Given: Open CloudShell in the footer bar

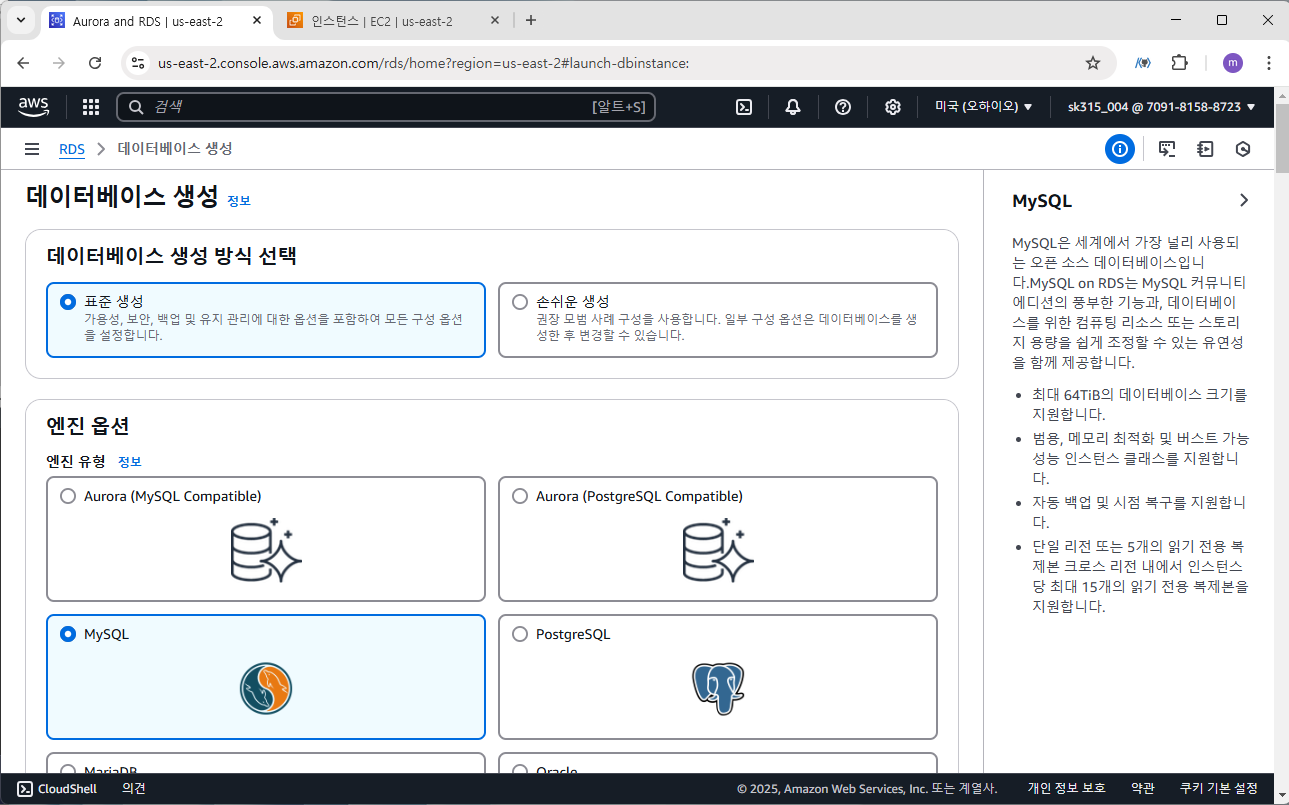Looking at the screenshot, I should coord(57,789).
